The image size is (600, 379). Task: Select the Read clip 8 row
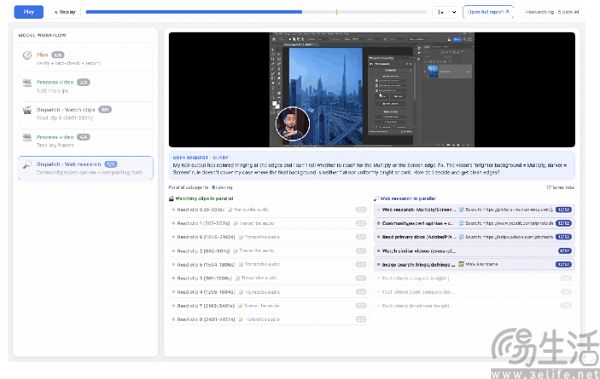pyautogui.click(x=269, y=319)
